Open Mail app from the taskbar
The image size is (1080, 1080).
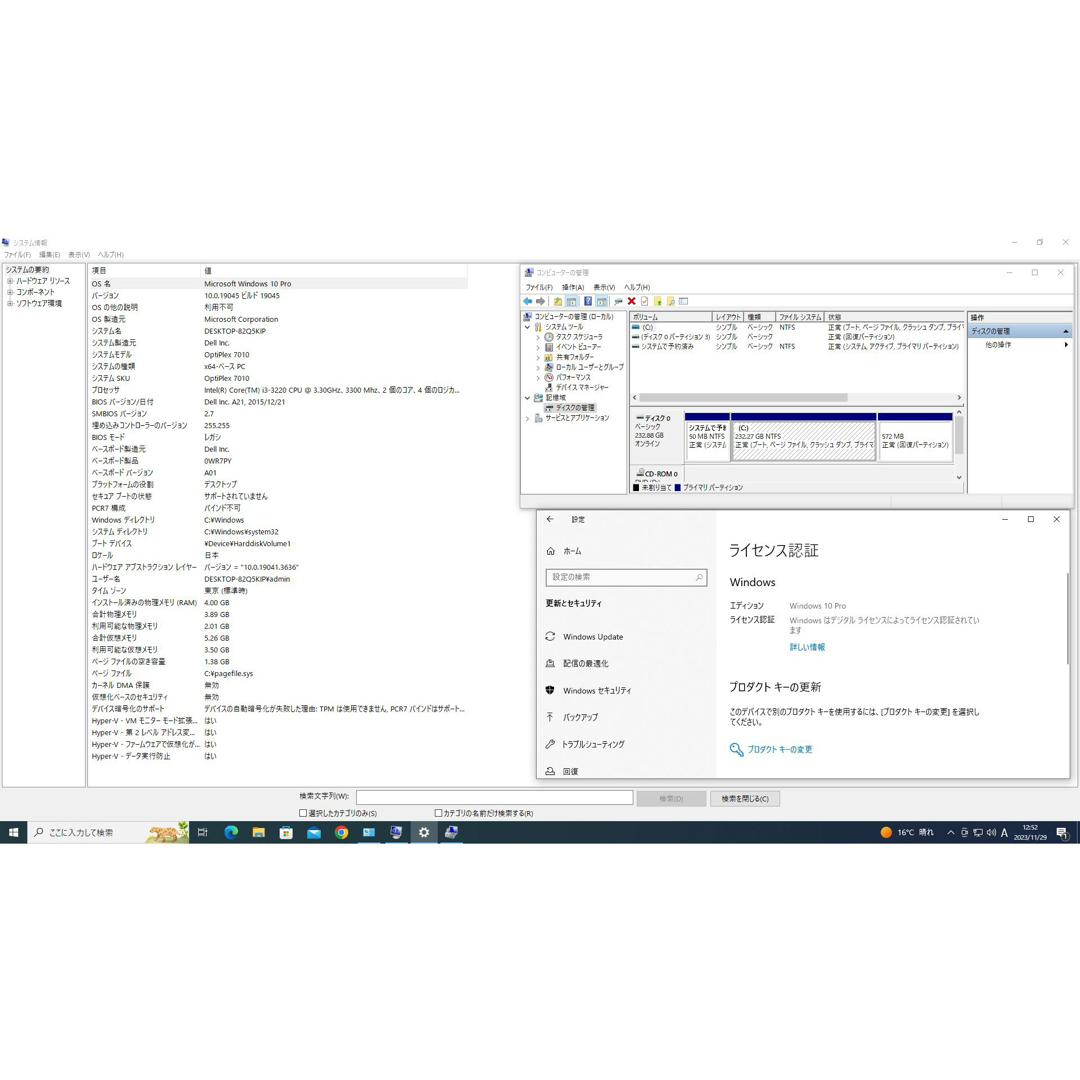(x=314, y=832)
